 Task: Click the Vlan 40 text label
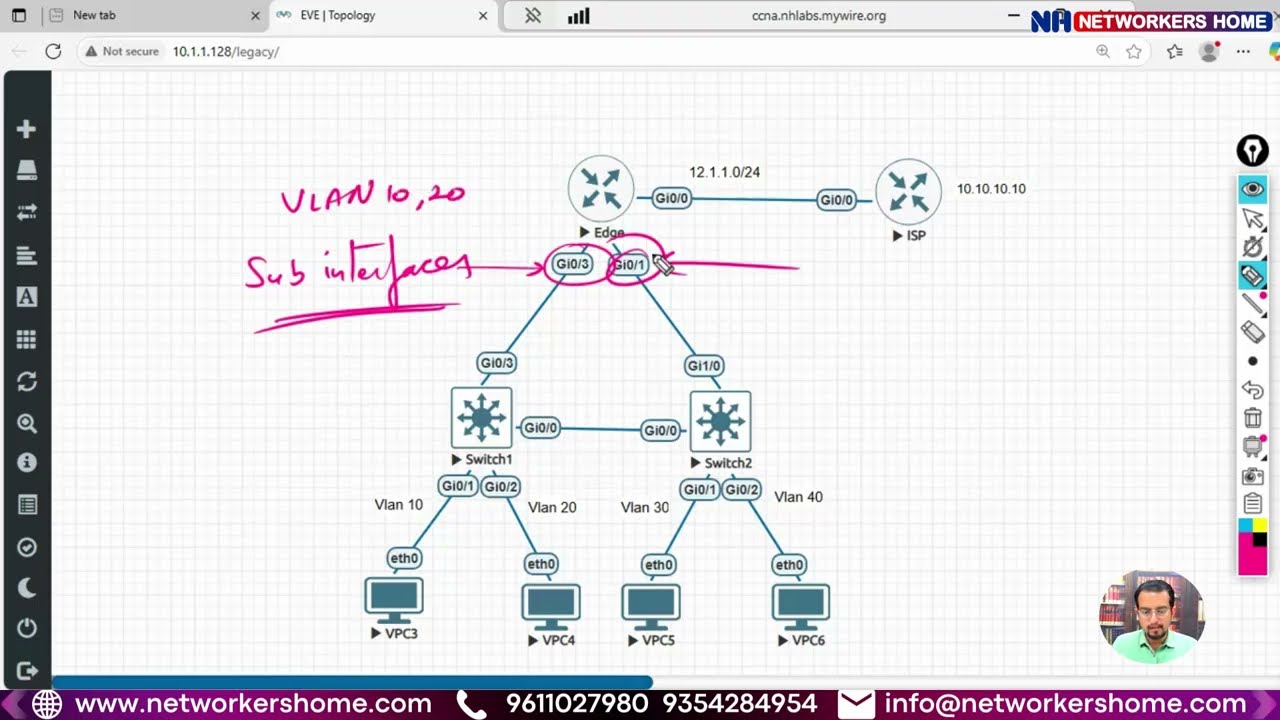click(x=798, y=496)
